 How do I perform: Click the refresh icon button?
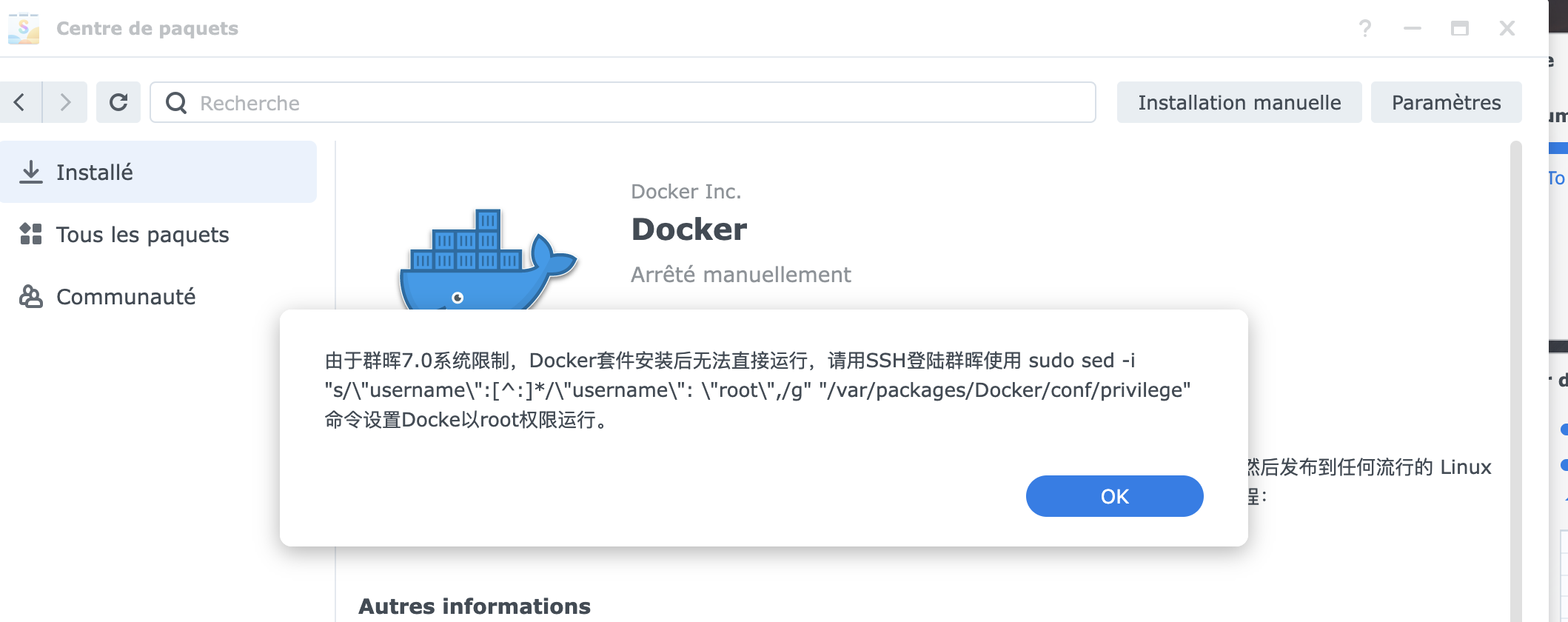tap(118, 102)
